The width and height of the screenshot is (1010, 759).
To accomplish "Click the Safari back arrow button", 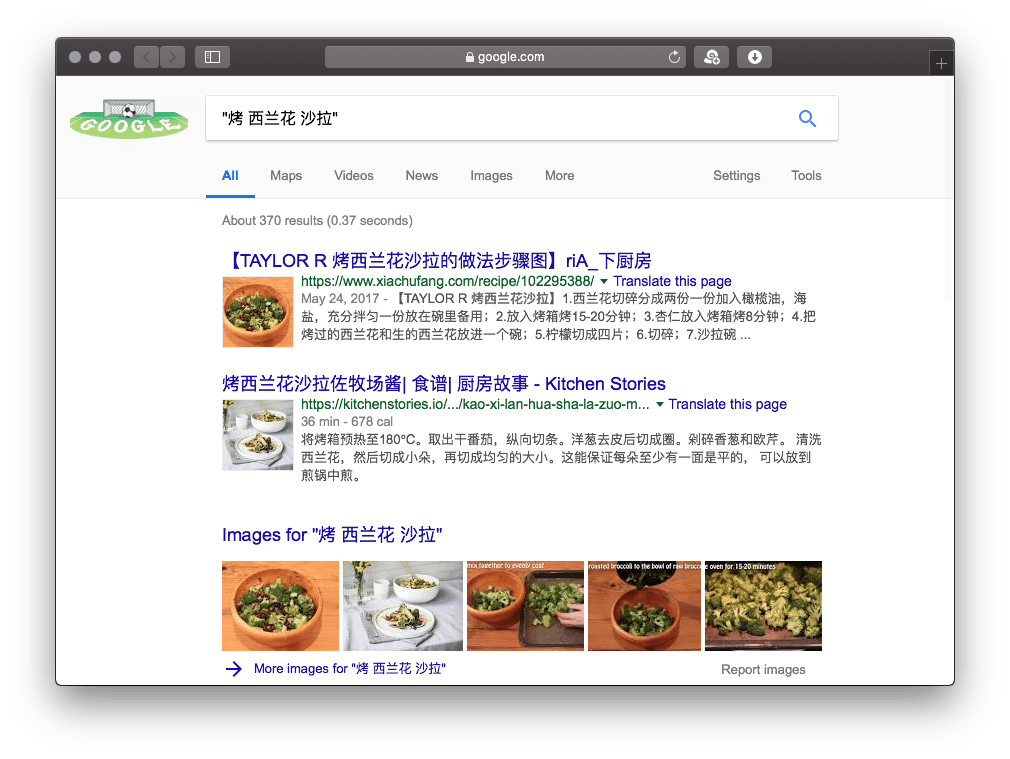I will point(147,57).
